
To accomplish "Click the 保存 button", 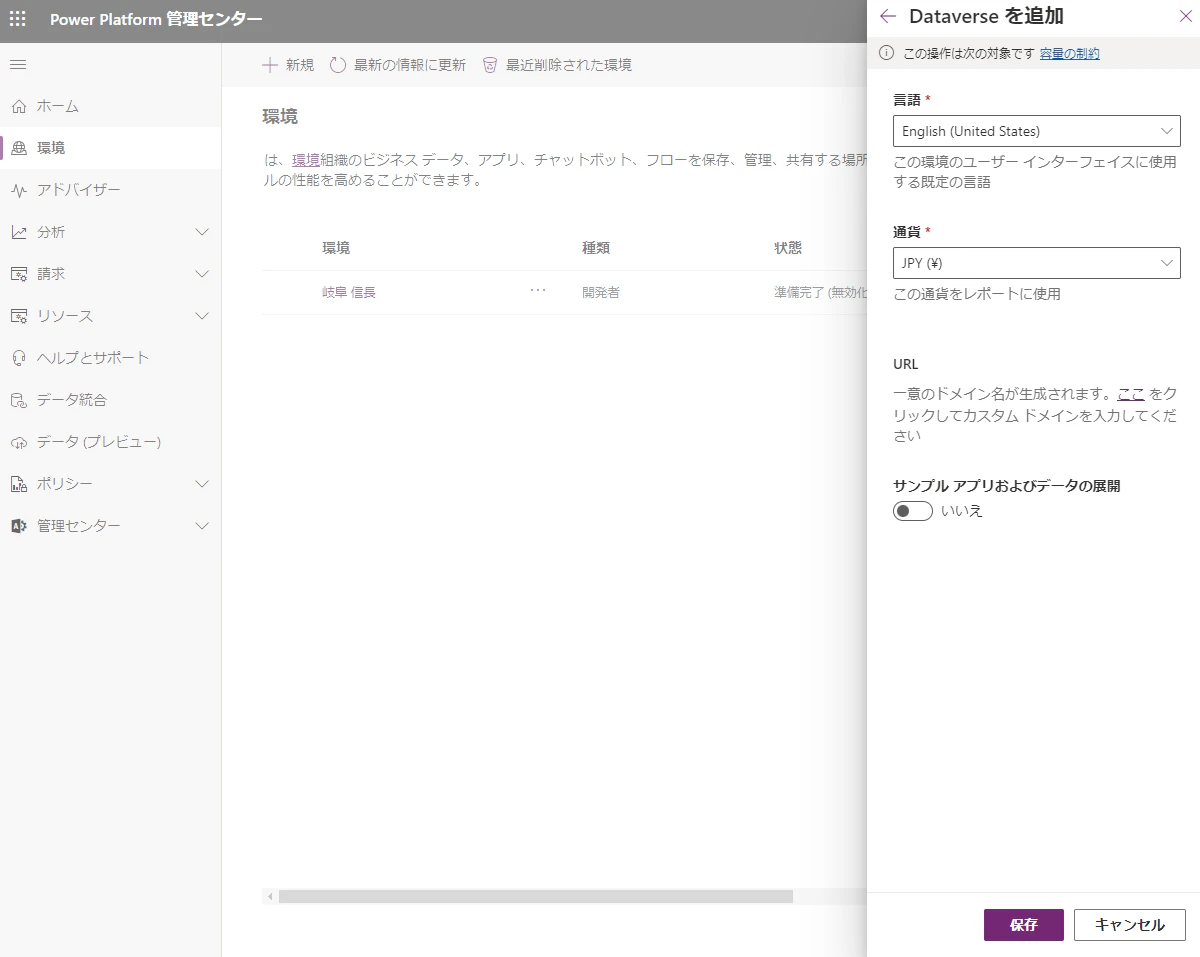I will [1024, 925].
